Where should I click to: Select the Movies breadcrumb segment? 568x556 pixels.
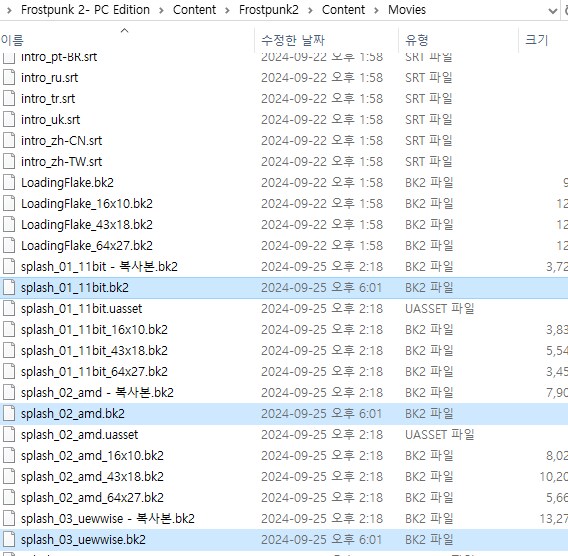point(407,10)
